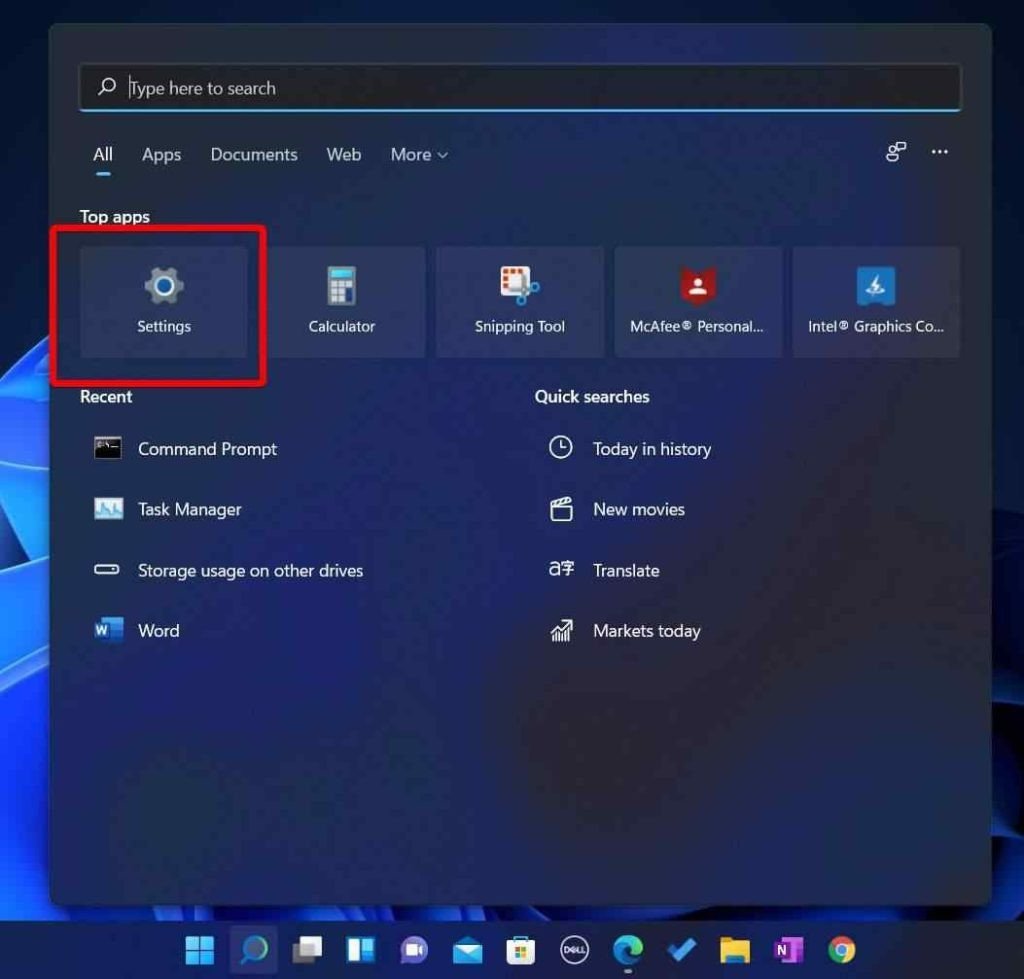Image resolution: width=1024 pixels, height=979 pixels.
Task: Open Task Manager from recents
Action: [x=189, y=509]
